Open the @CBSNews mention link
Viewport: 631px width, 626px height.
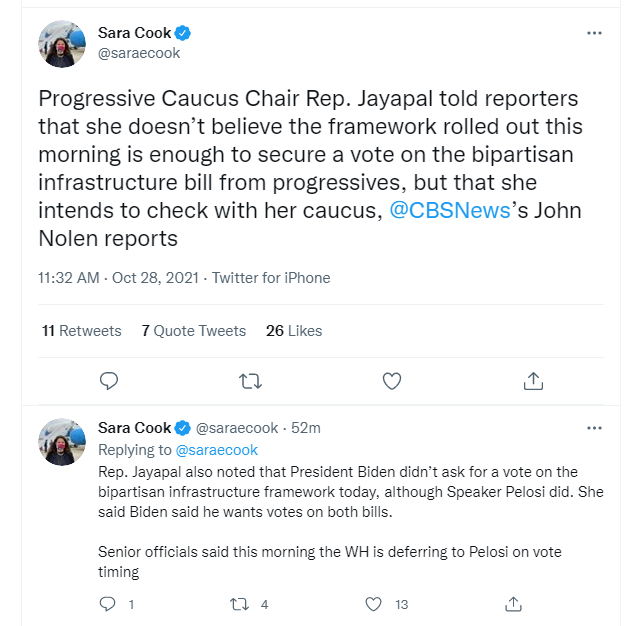click(x=450, y=210)
